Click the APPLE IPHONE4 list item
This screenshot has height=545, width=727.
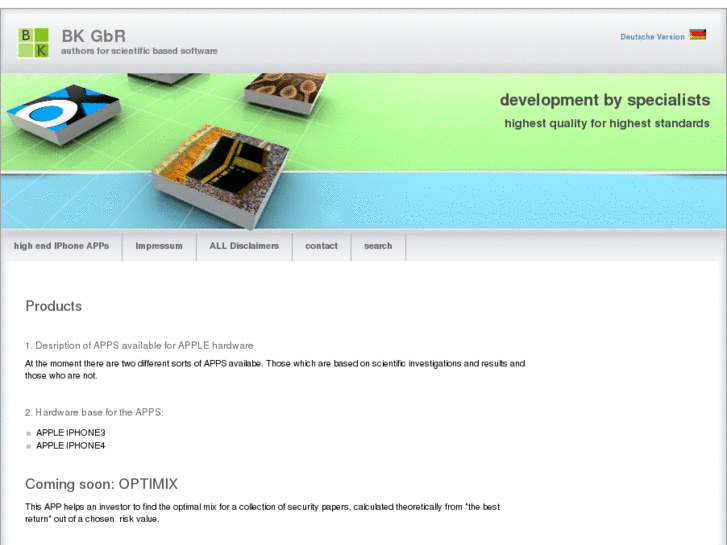70,446
